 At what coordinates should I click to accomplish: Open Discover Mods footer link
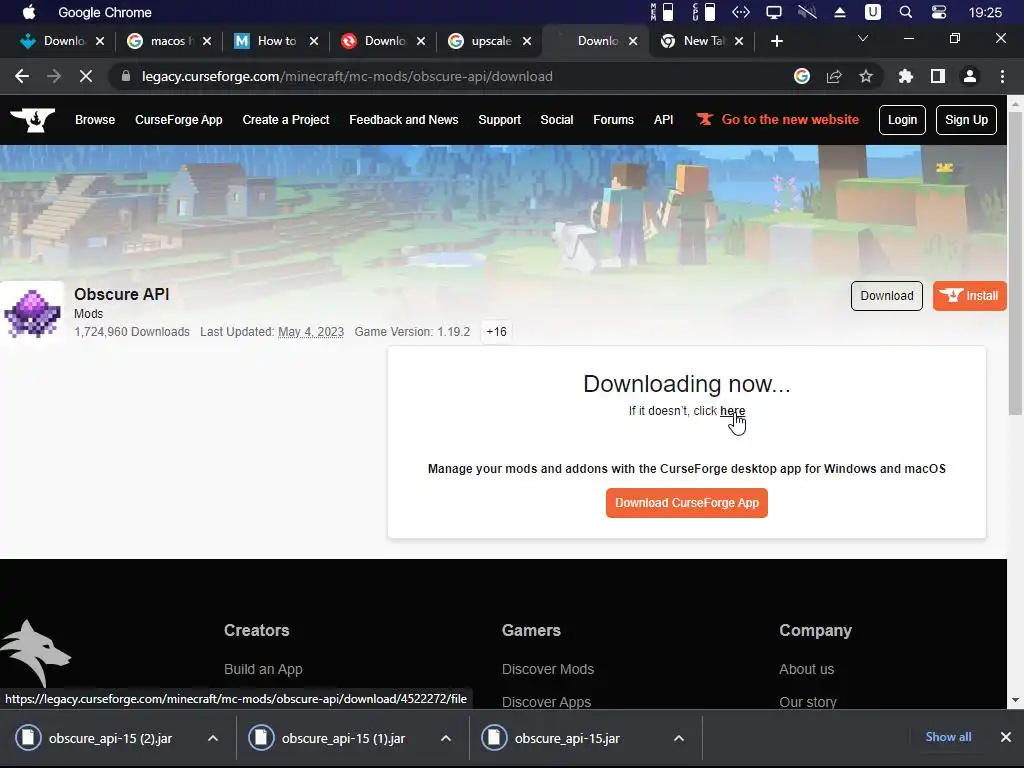(x=547, y=669)
